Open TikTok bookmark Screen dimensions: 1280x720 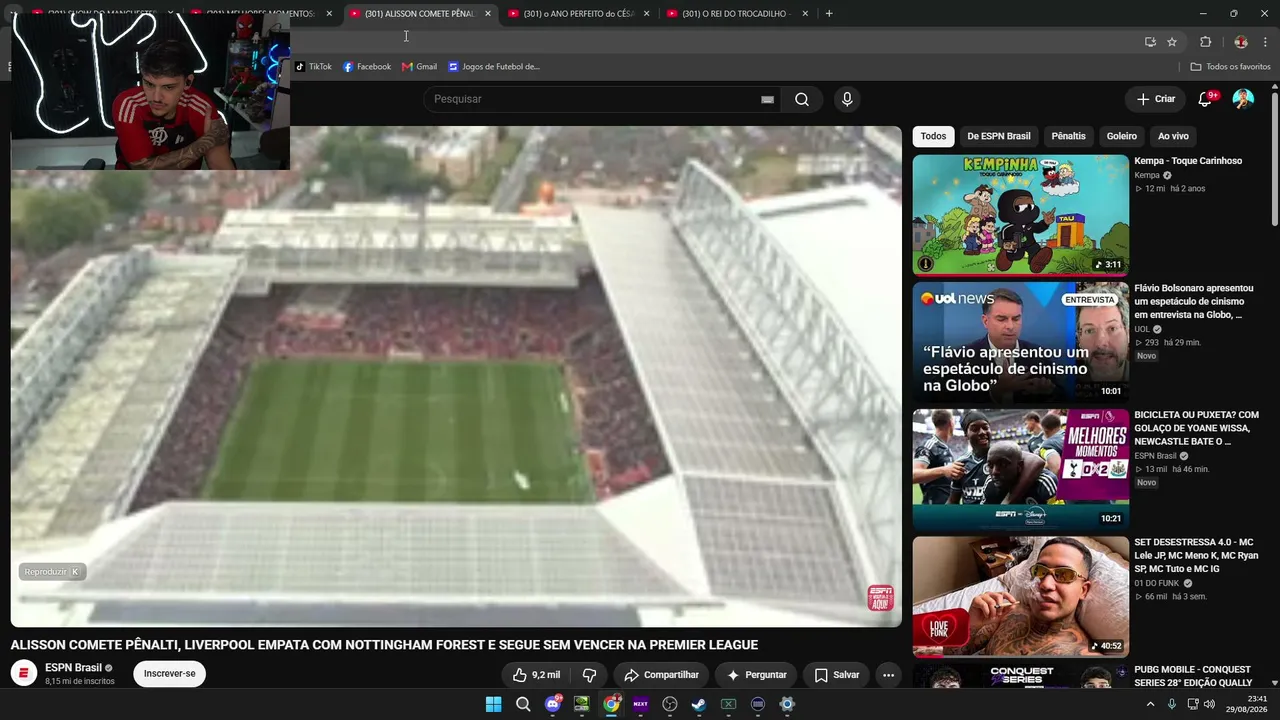tap(313, 67)
